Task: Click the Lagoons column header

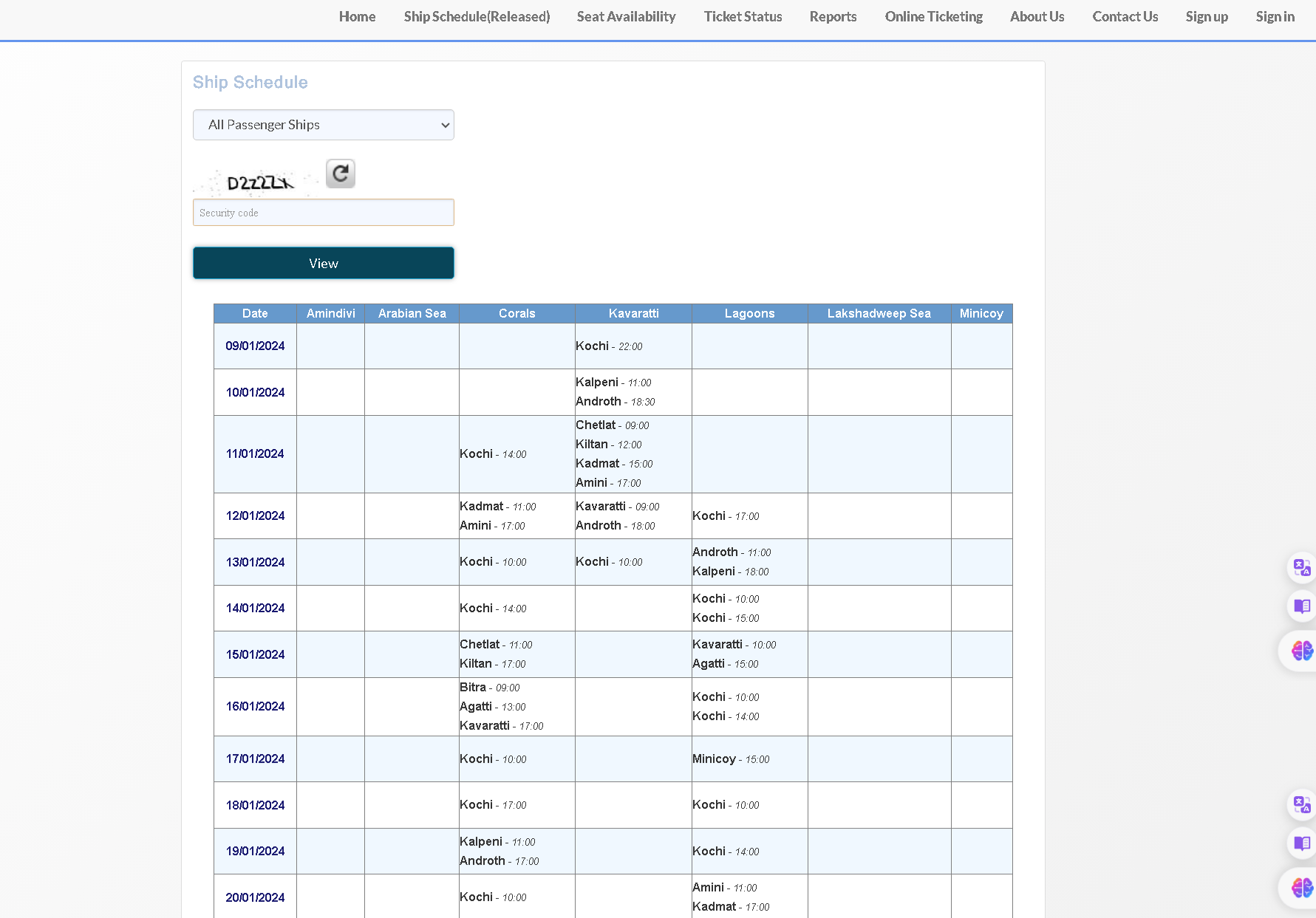Action: pos(749,313)
